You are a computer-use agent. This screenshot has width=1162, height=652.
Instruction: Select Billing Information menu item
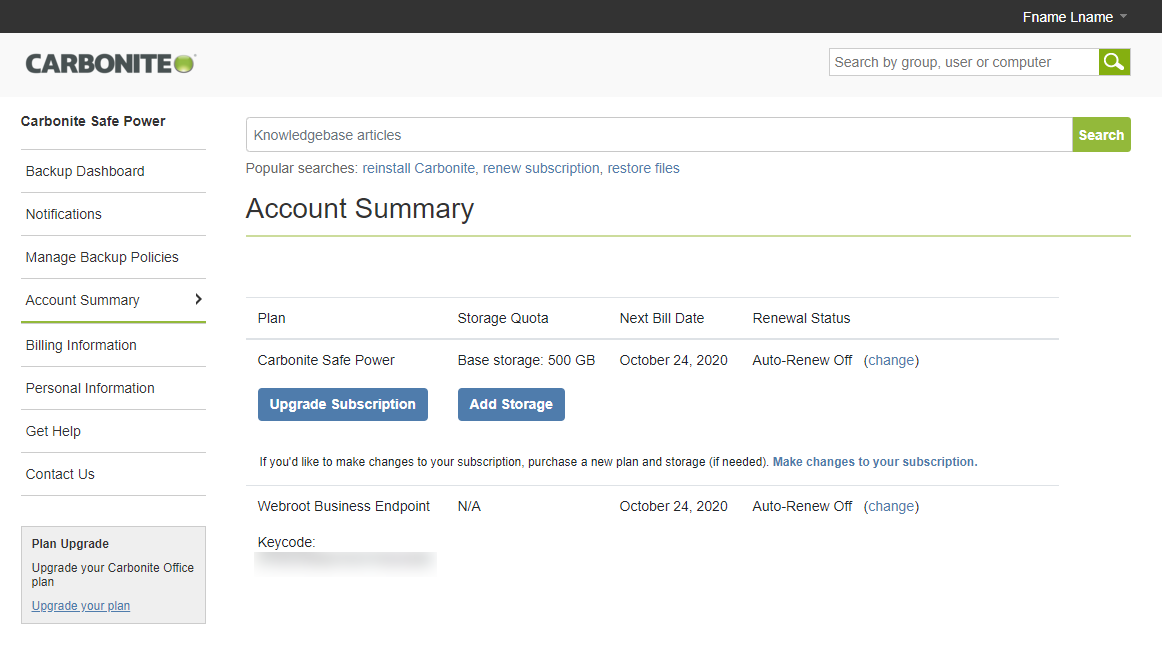[x=81, y=345]
